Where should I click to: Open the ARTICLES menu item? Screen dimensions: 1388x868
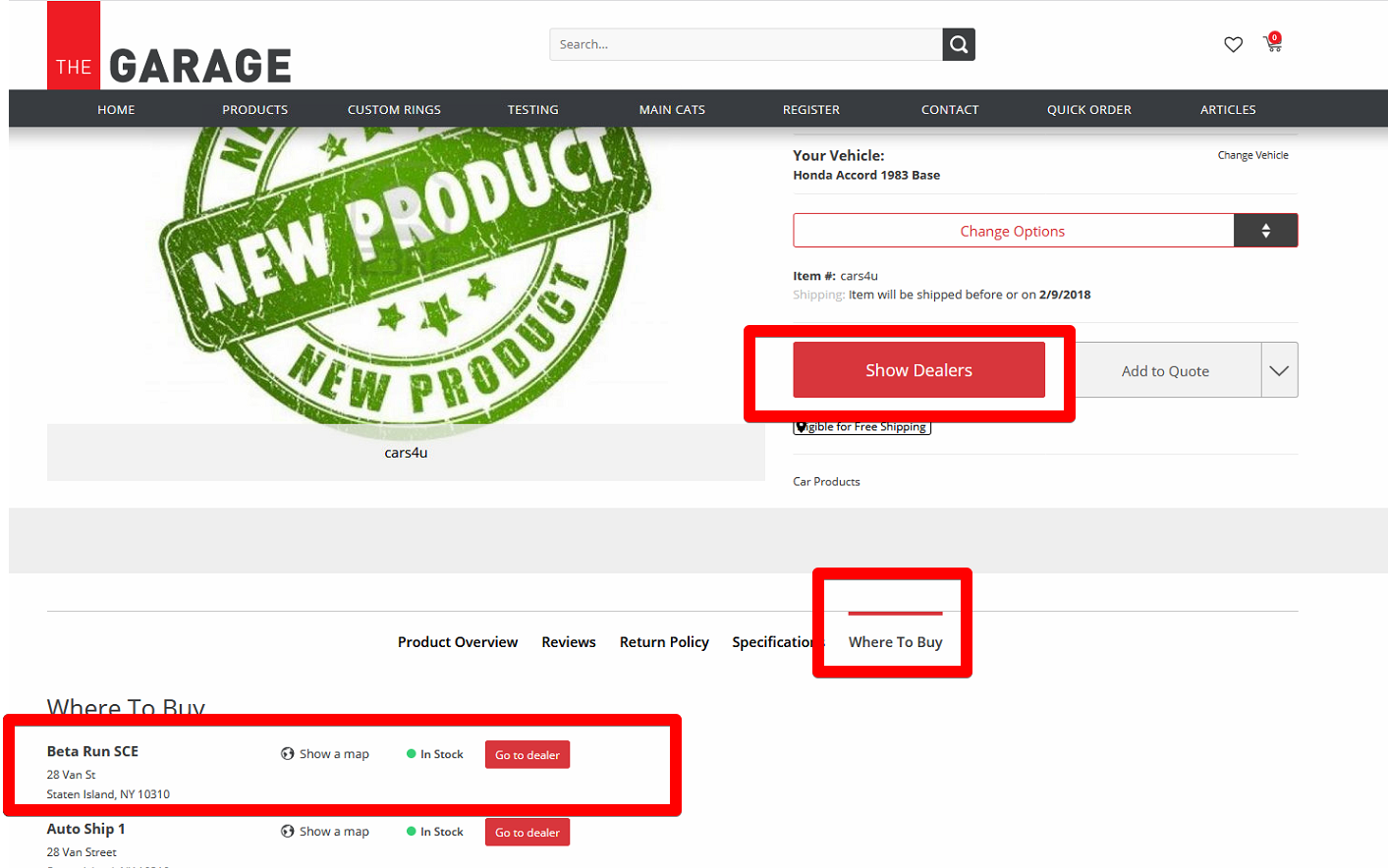1228,110
